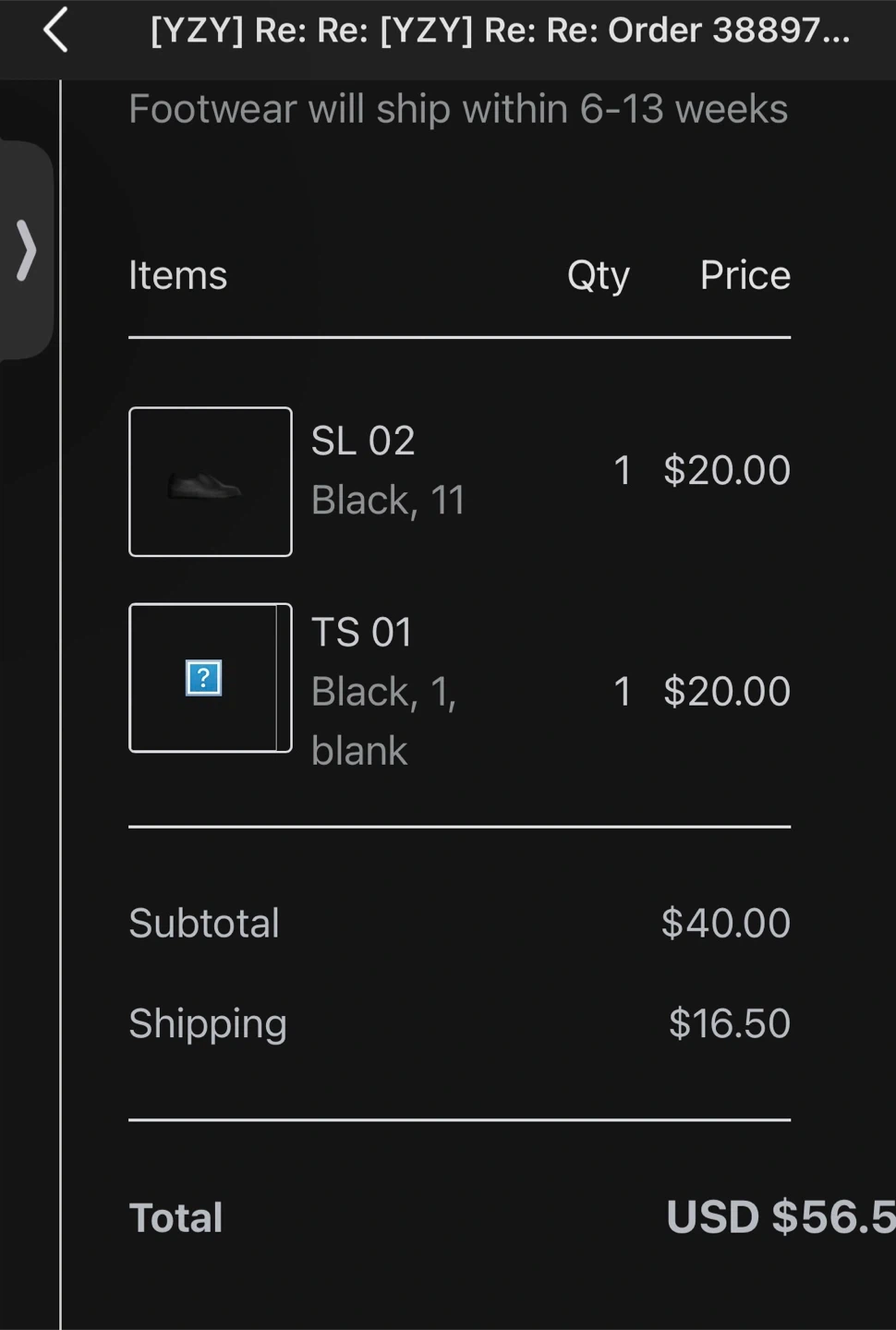
Task: Open the SL 02 shoe thumbnail
Action: click(x=210, y=482)
